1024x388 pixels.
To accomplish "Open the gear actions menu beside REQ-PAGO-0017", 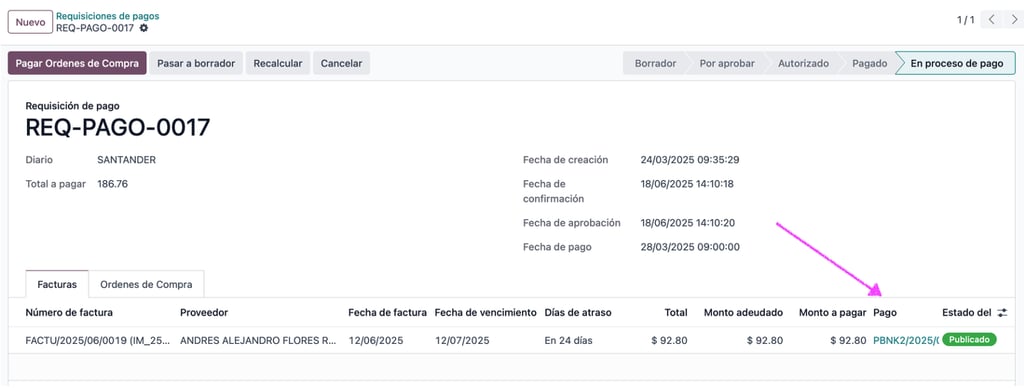I will coord(144,28).
